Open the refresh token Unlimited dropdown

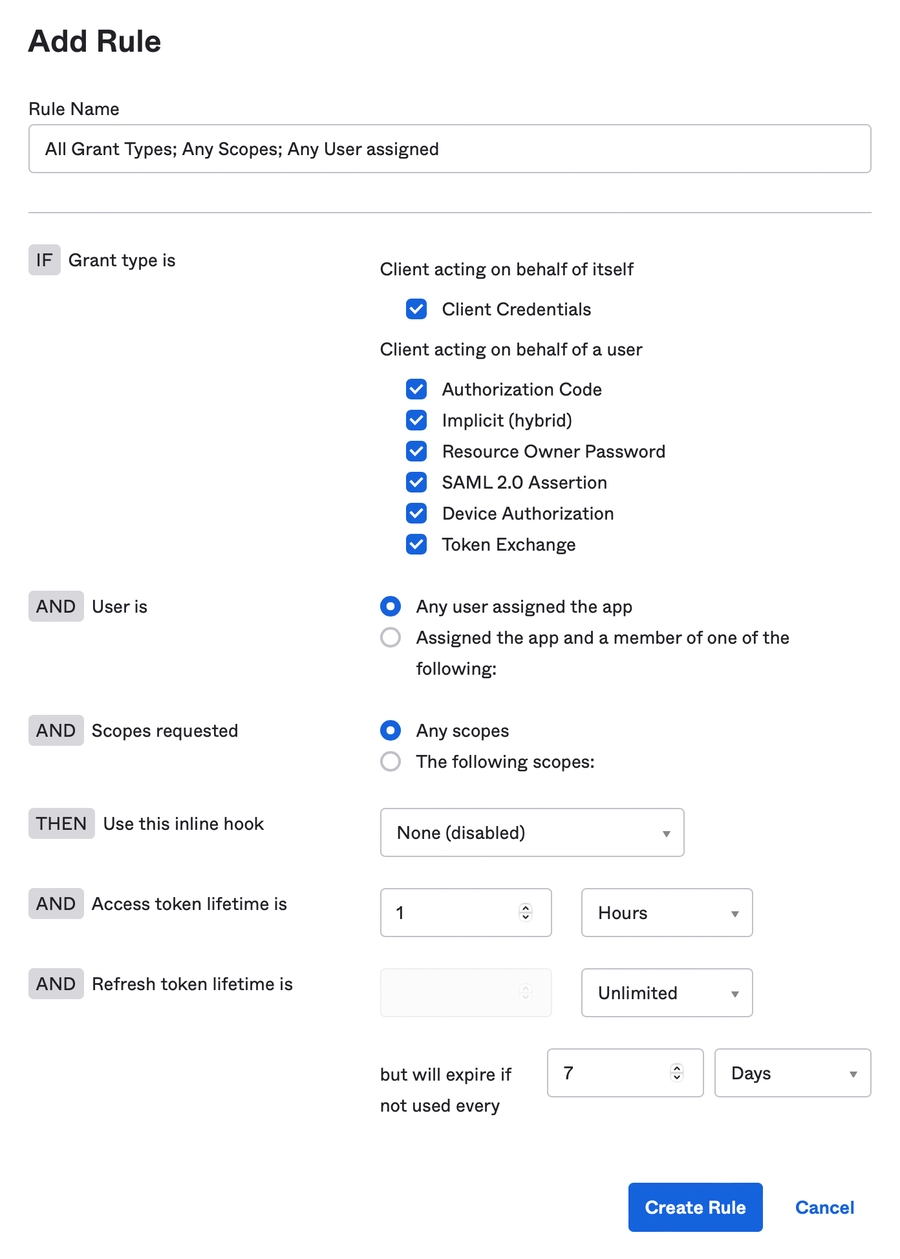point(666,992)
